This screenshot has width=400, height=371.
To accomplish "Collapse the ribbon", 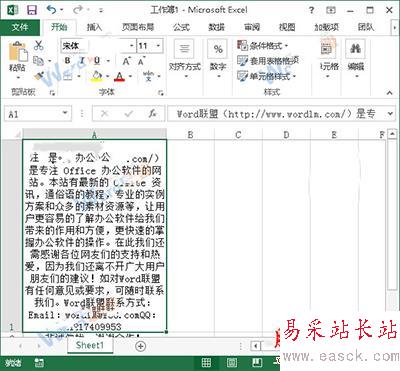I will coord(389,93).
